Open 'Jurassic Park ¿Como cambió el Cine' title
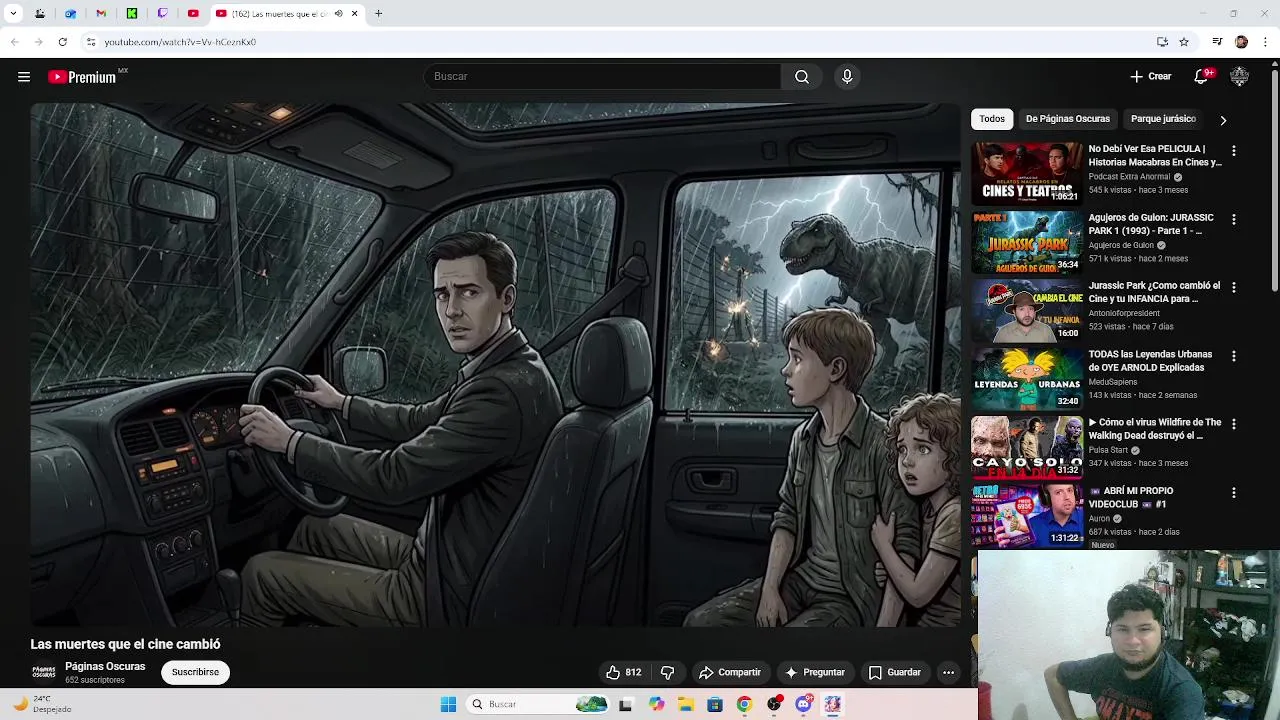1280x720 pixels. point(1154,292)
